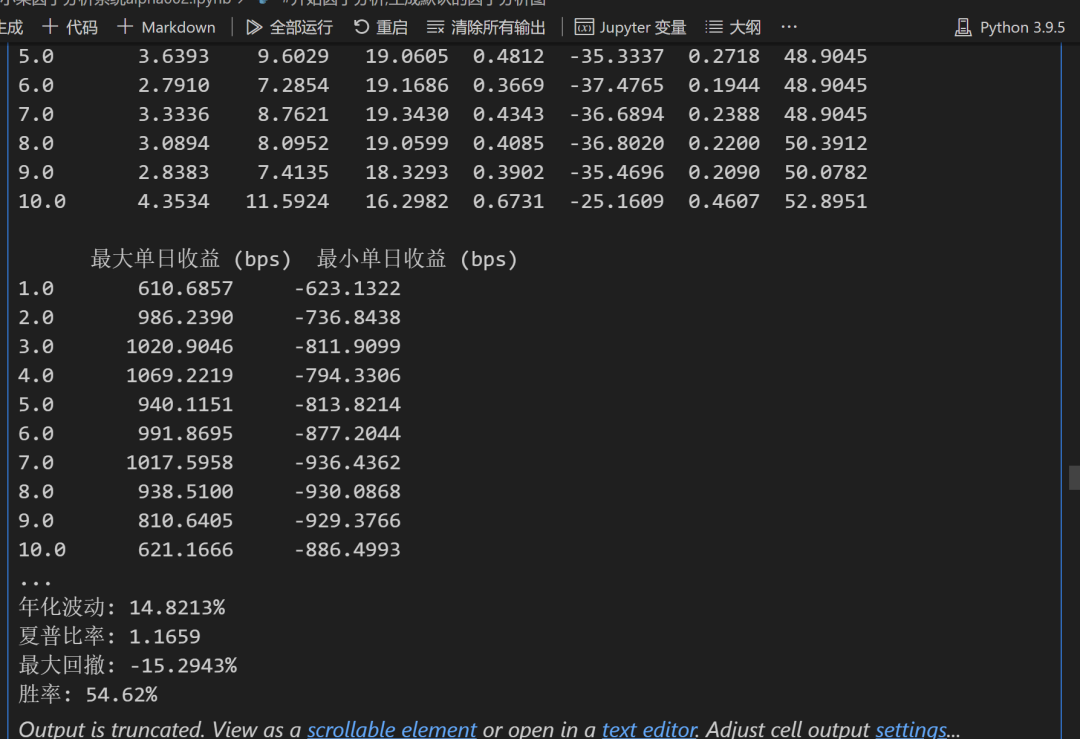Click the value 1069.2219
The height and width of the screenshot is (739, 1080).
tap(180, 375)
